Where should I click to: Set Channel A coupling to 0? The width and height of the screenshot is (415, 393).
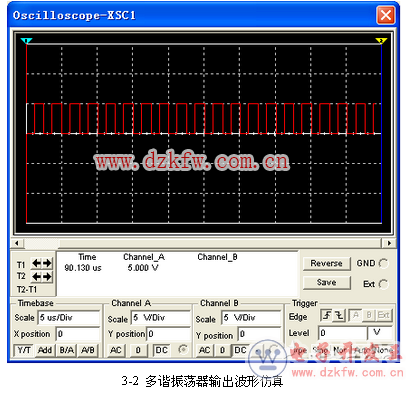(x=138, y=350)
